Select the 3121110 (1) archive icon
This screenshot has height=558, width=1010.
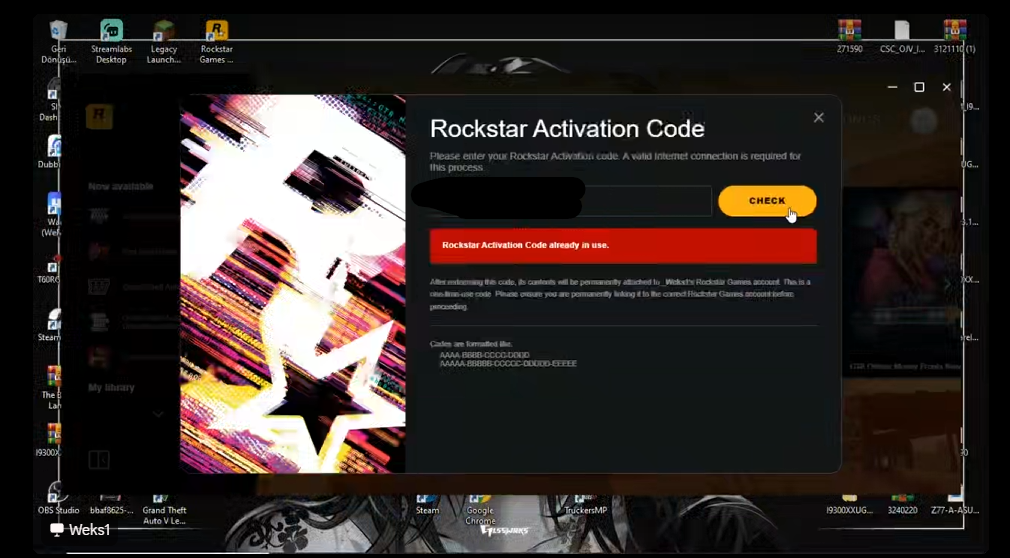pos(955,37)
